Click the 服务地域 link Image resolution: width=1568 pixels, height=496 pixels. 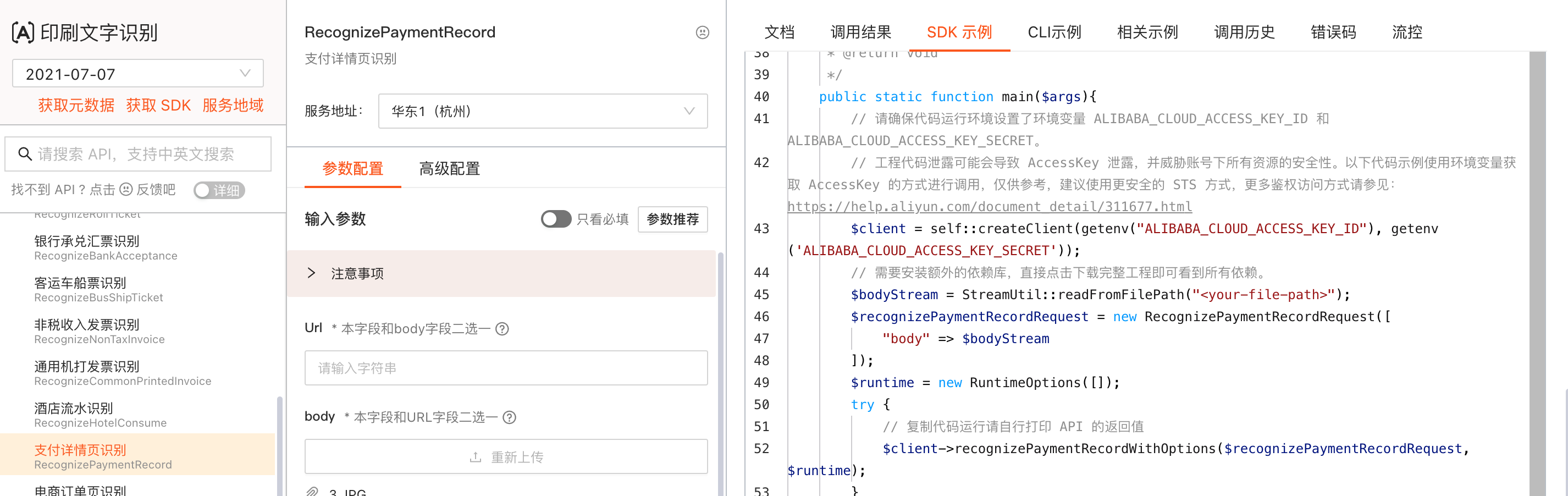[x=233, y=105]
